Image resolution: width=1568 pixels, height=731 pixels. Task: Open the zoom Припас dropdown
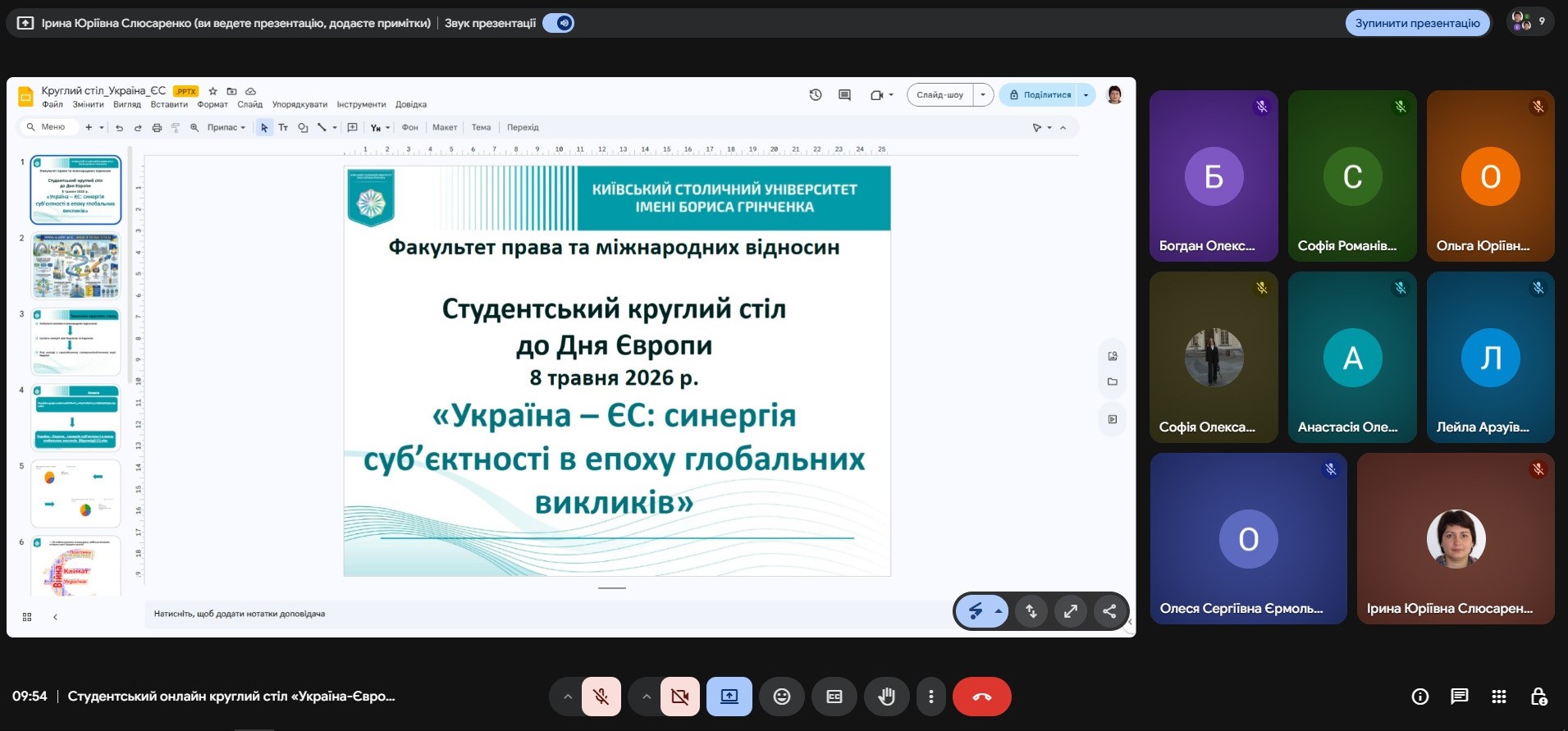click(x=226, y=127)
